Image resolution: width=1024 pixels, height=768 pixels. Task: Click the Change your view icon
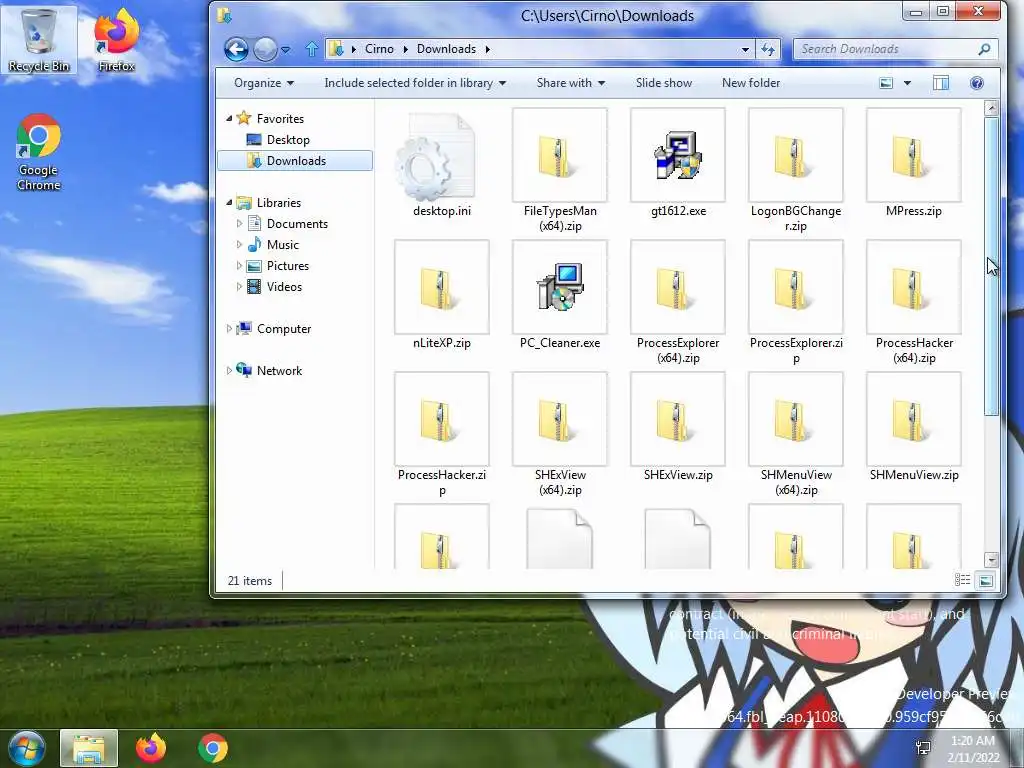point(886,83)
